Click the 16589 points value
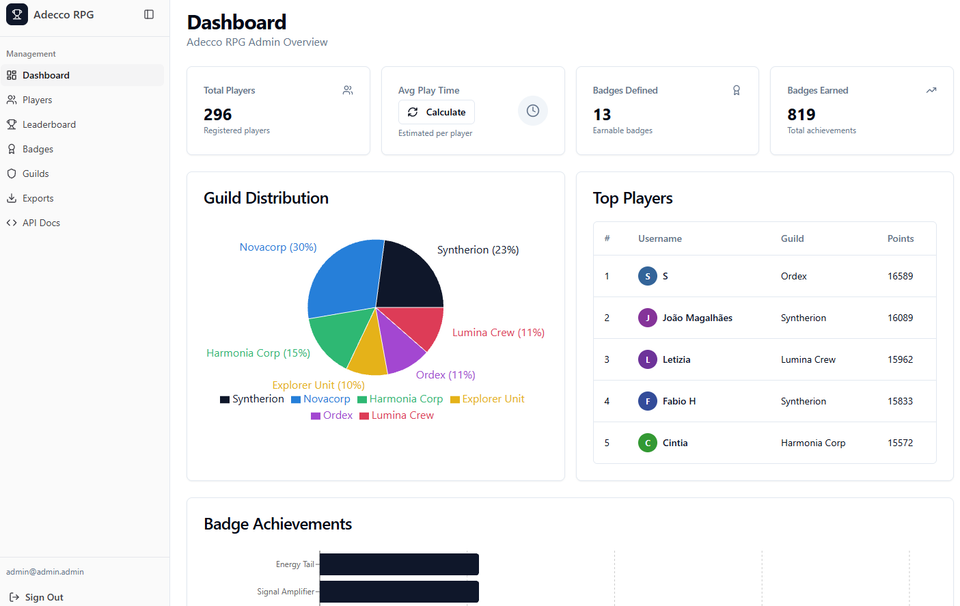Screen dimensions: 960x606 tap(900, 276)
